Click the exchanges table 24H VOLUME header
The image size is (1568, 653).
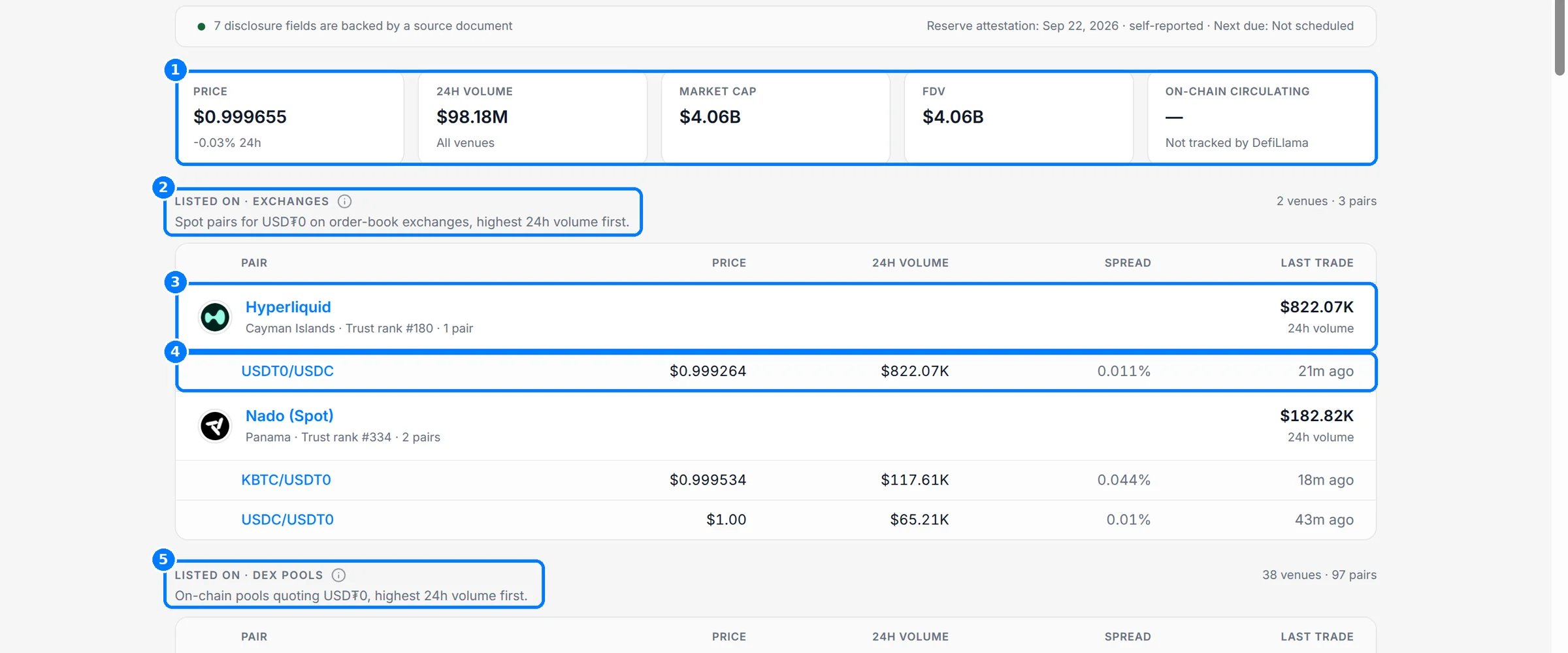click(910, 263)
